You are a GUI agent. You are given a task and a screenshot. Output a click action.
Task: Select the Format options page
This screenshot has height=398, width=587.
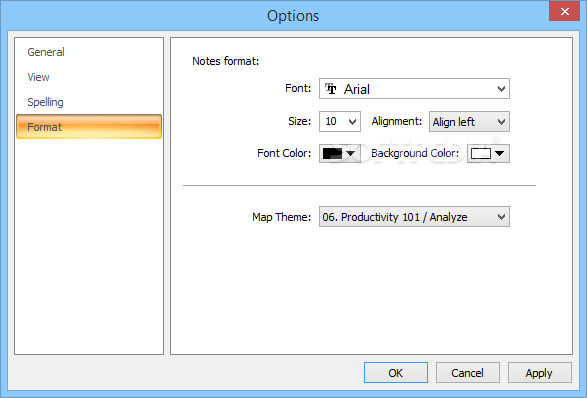(x=89, y=127)
